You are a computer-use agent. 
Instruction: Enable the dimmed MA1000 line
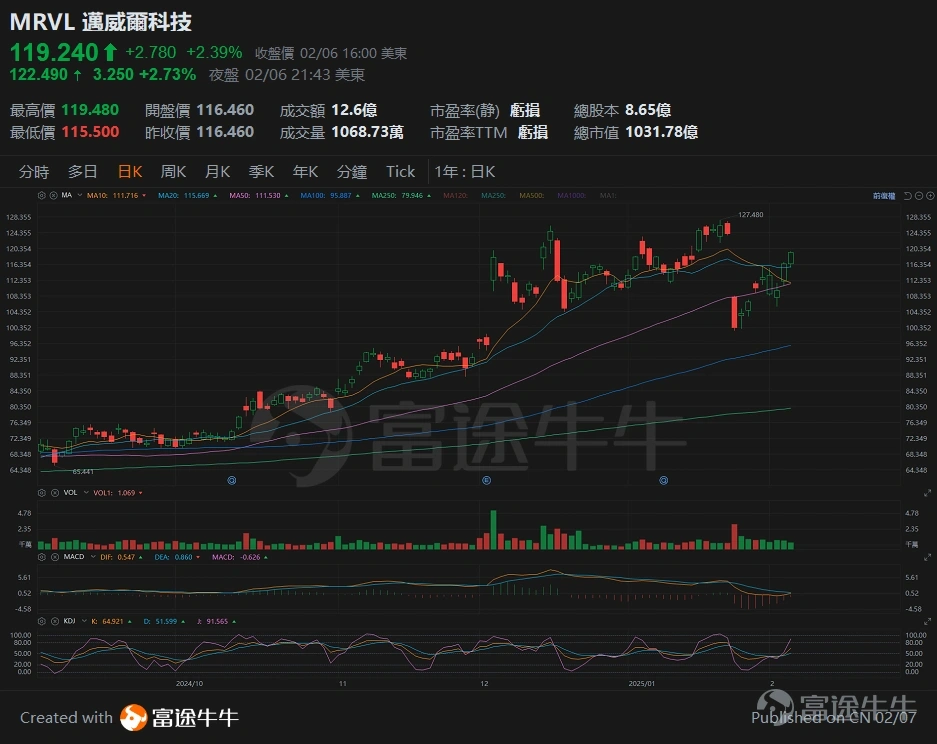pyautogui.click(x=572, y=195)
